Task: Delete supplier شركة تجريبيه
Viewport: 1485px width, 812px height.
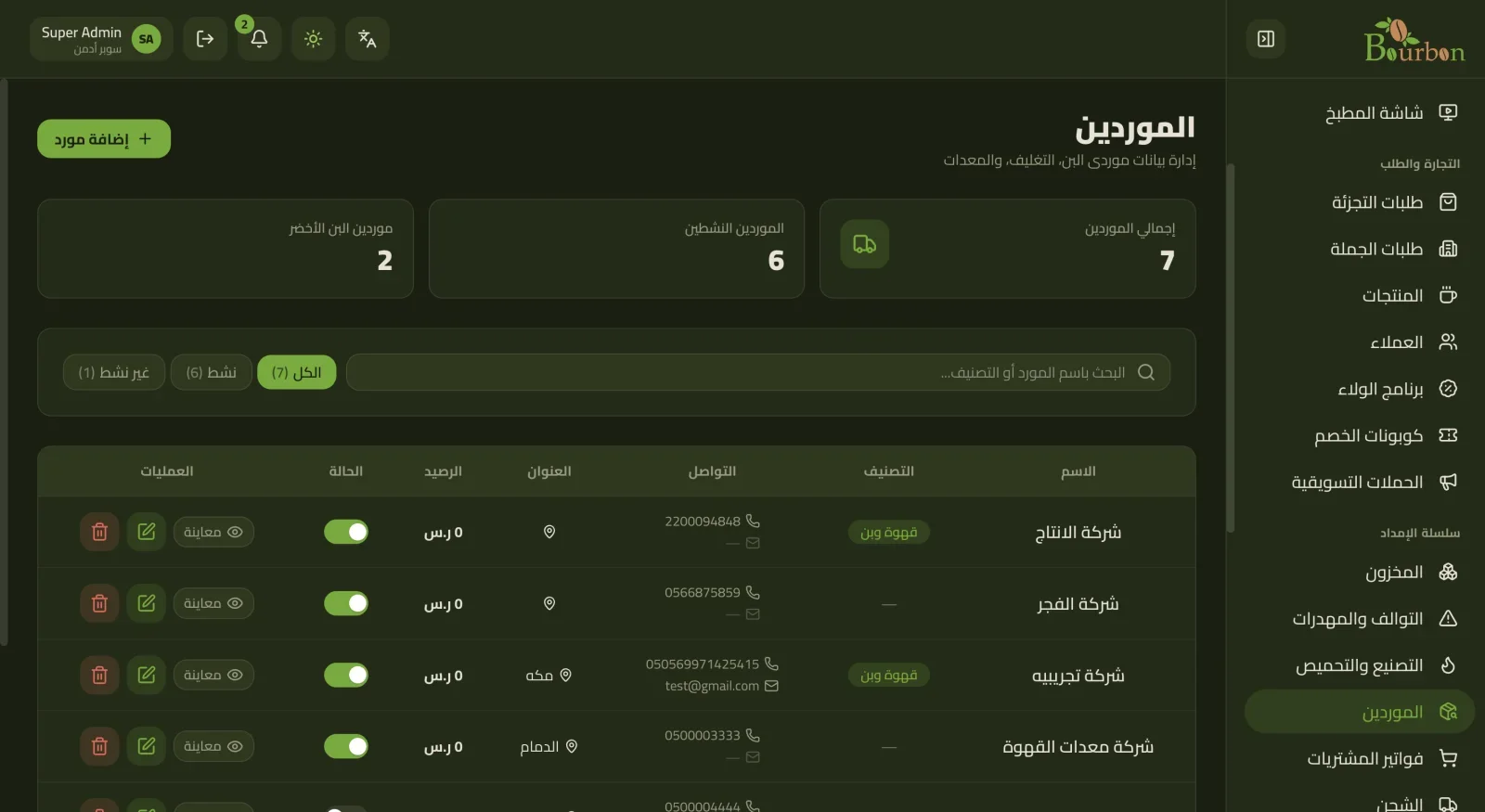Action: (99, 675)
